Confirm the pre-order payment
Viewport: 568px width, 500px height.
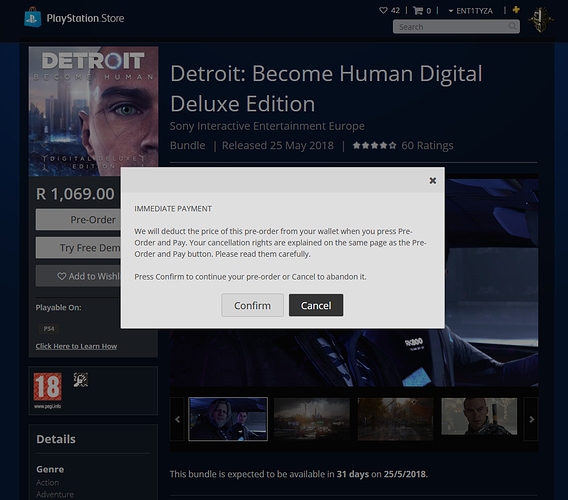coord(252,305)
